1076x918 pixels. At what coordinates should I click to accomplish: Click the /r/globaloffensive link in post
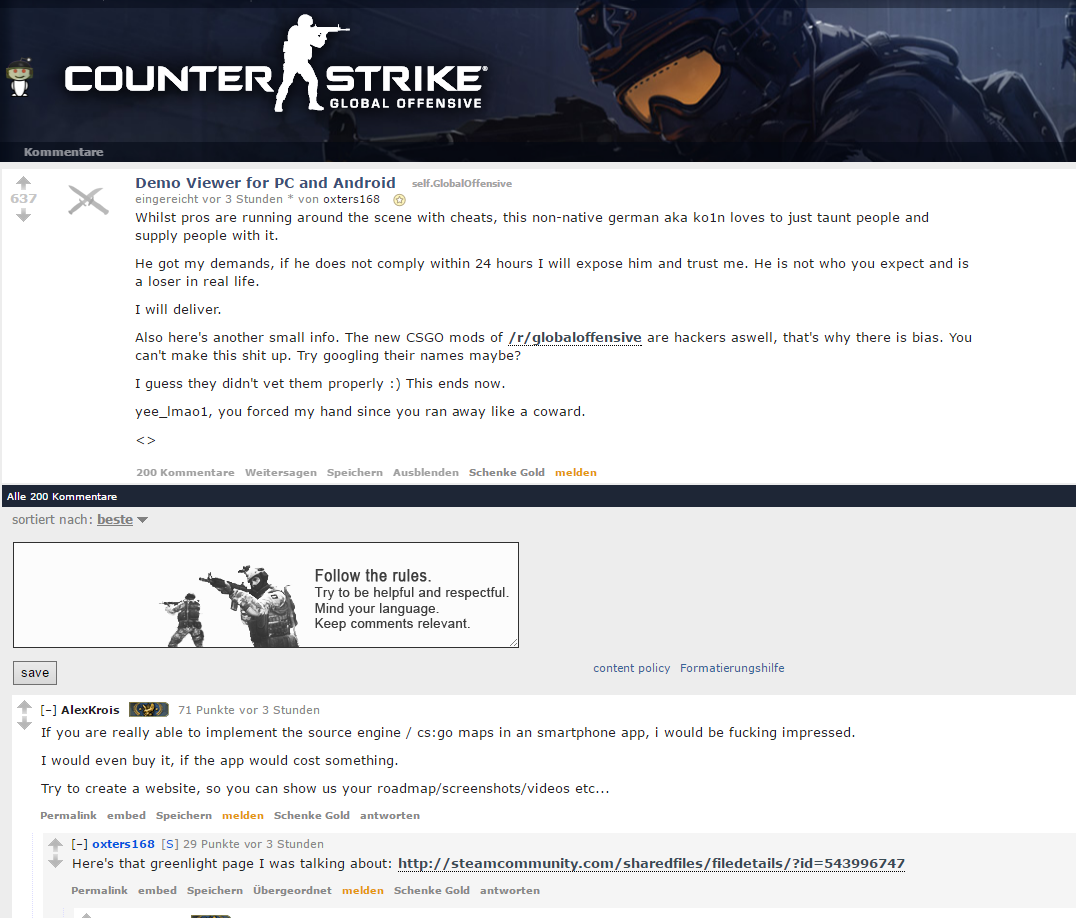(x=575, y=338)
